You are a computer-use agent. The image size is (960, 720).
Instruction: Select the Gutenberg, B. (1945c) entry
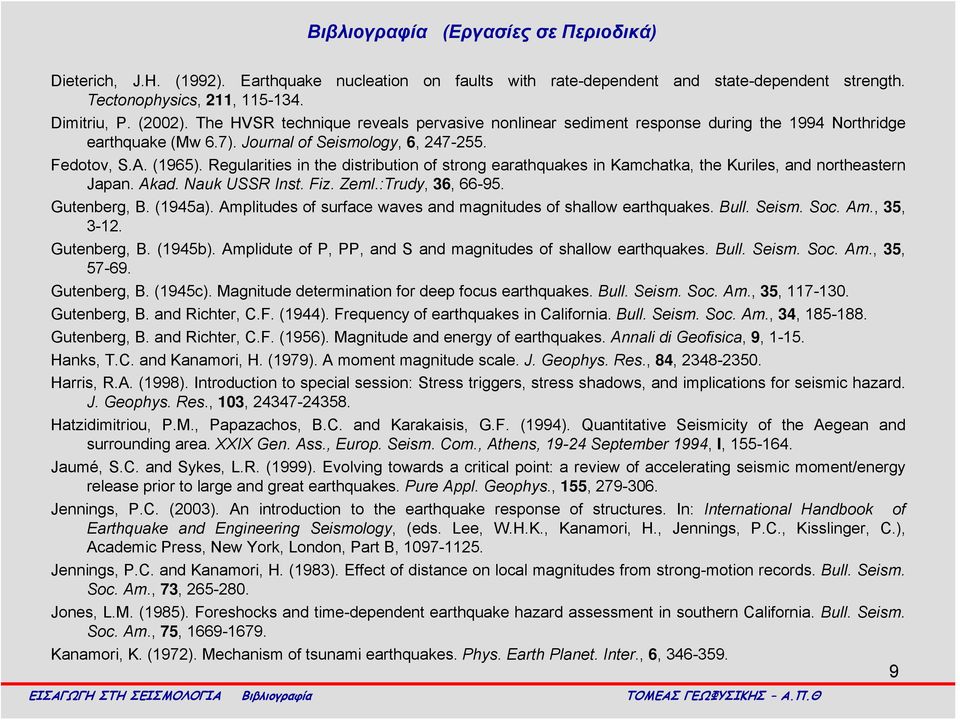(x=450, y=291)
